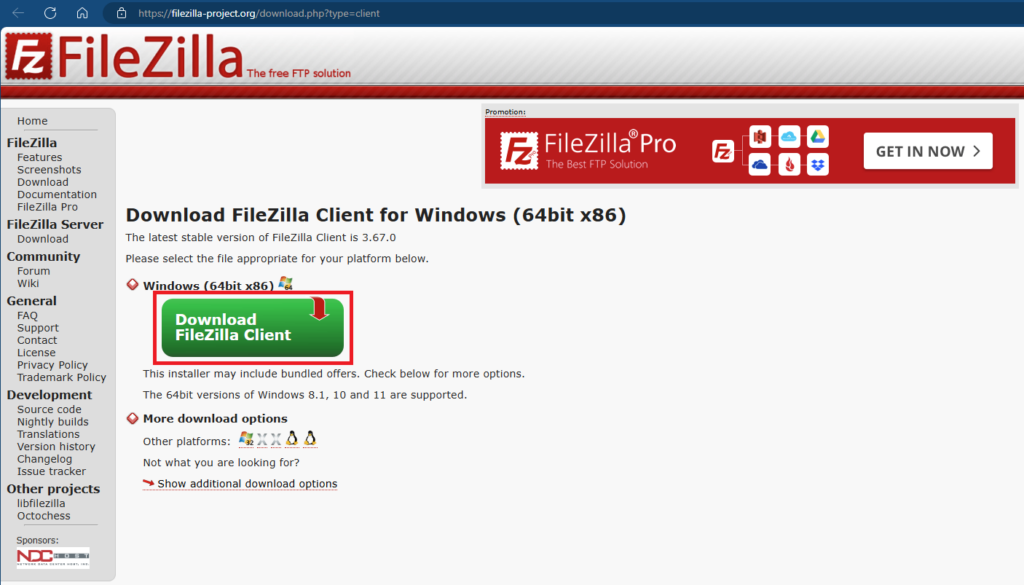Open Features under FileZilla section
This screenshot has width=1024, height=585.
39,157
